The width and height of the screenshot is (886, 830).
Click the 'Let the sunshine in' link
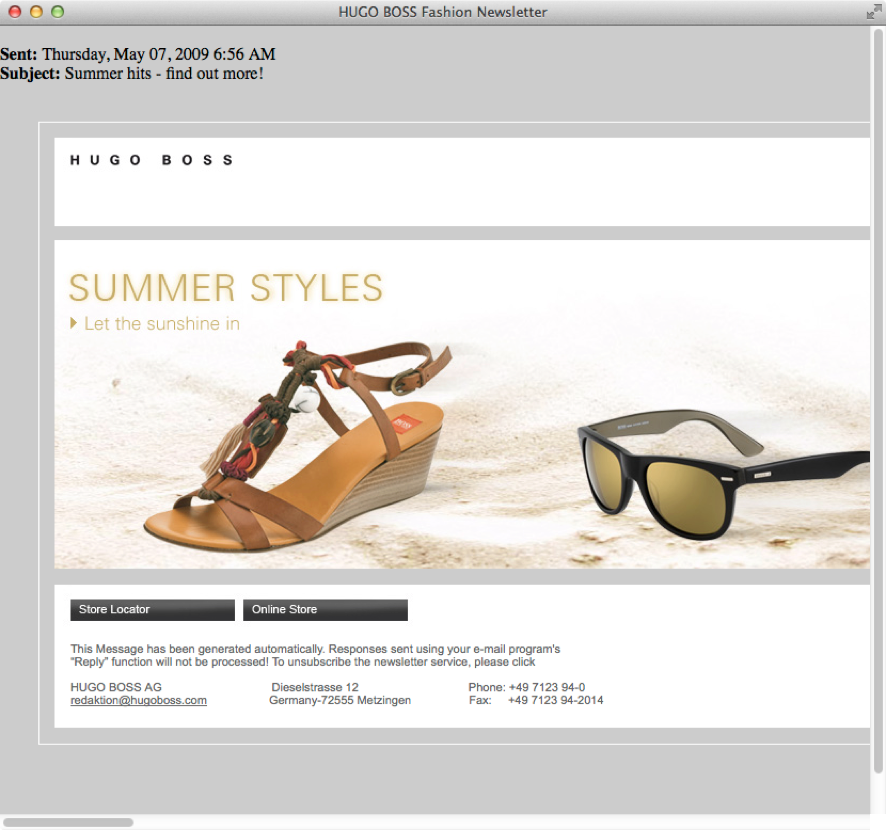tap(162, 324)
